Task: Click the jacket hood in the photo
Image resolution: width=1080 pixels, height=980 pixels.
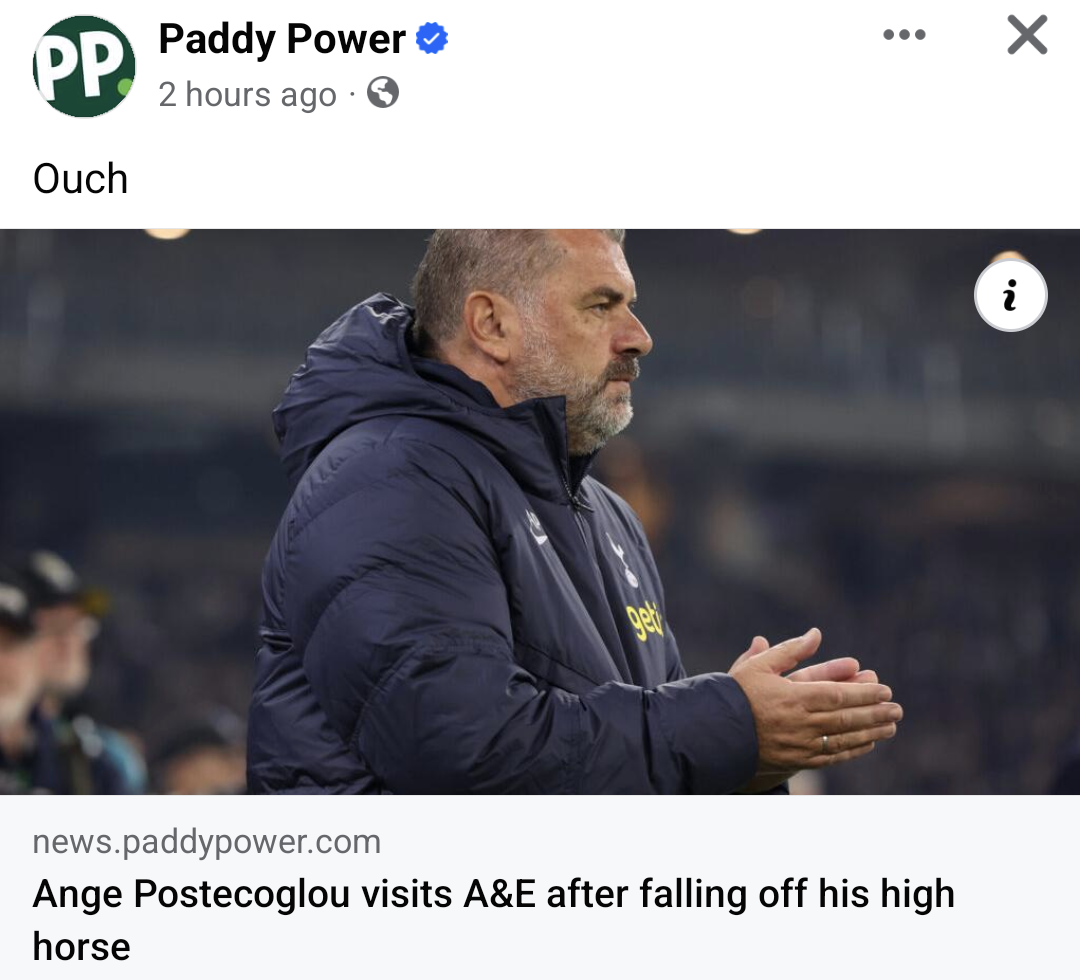Action: [340, 370]
